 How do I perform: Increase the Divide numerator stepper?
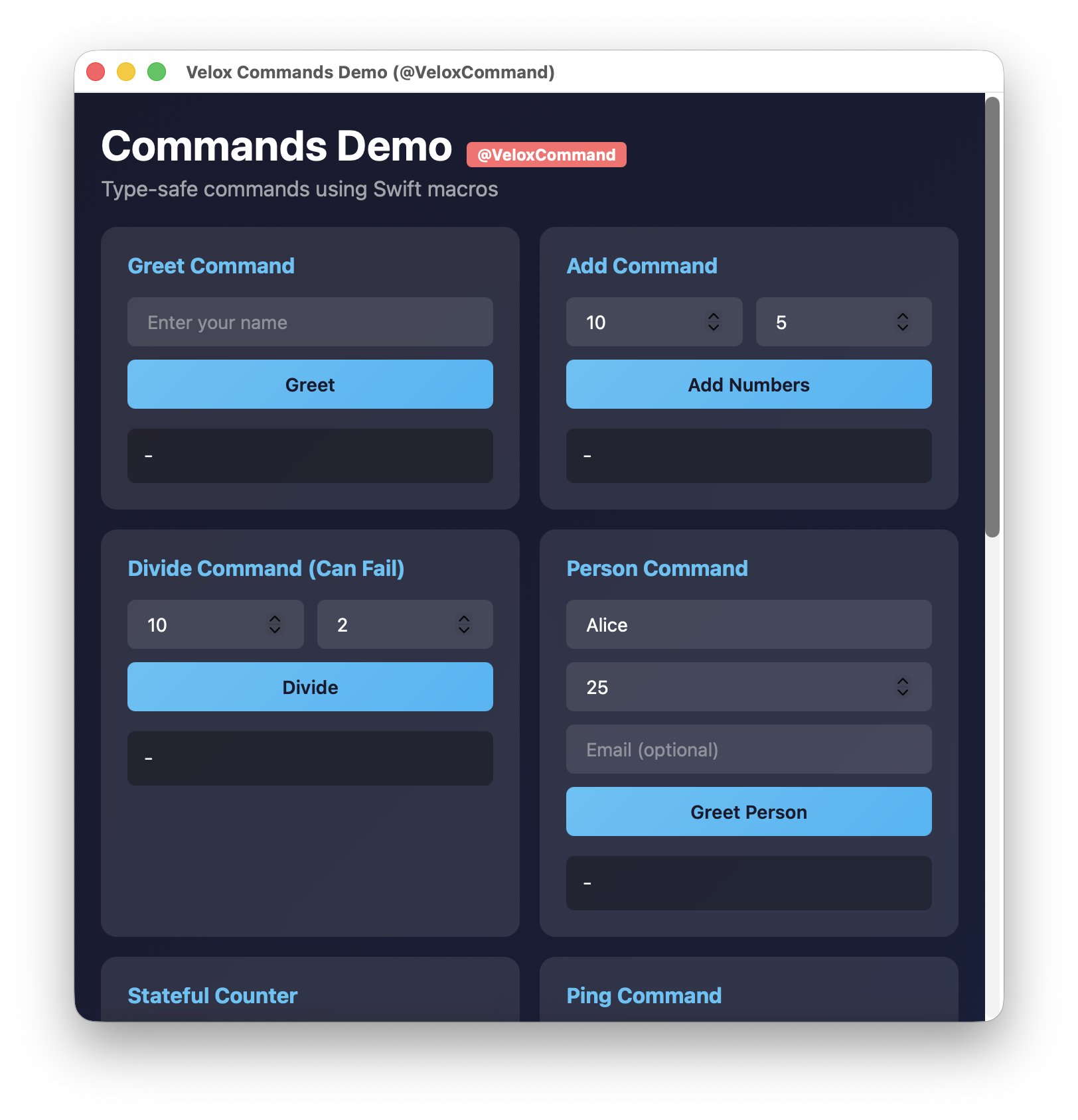click(275, 619)
